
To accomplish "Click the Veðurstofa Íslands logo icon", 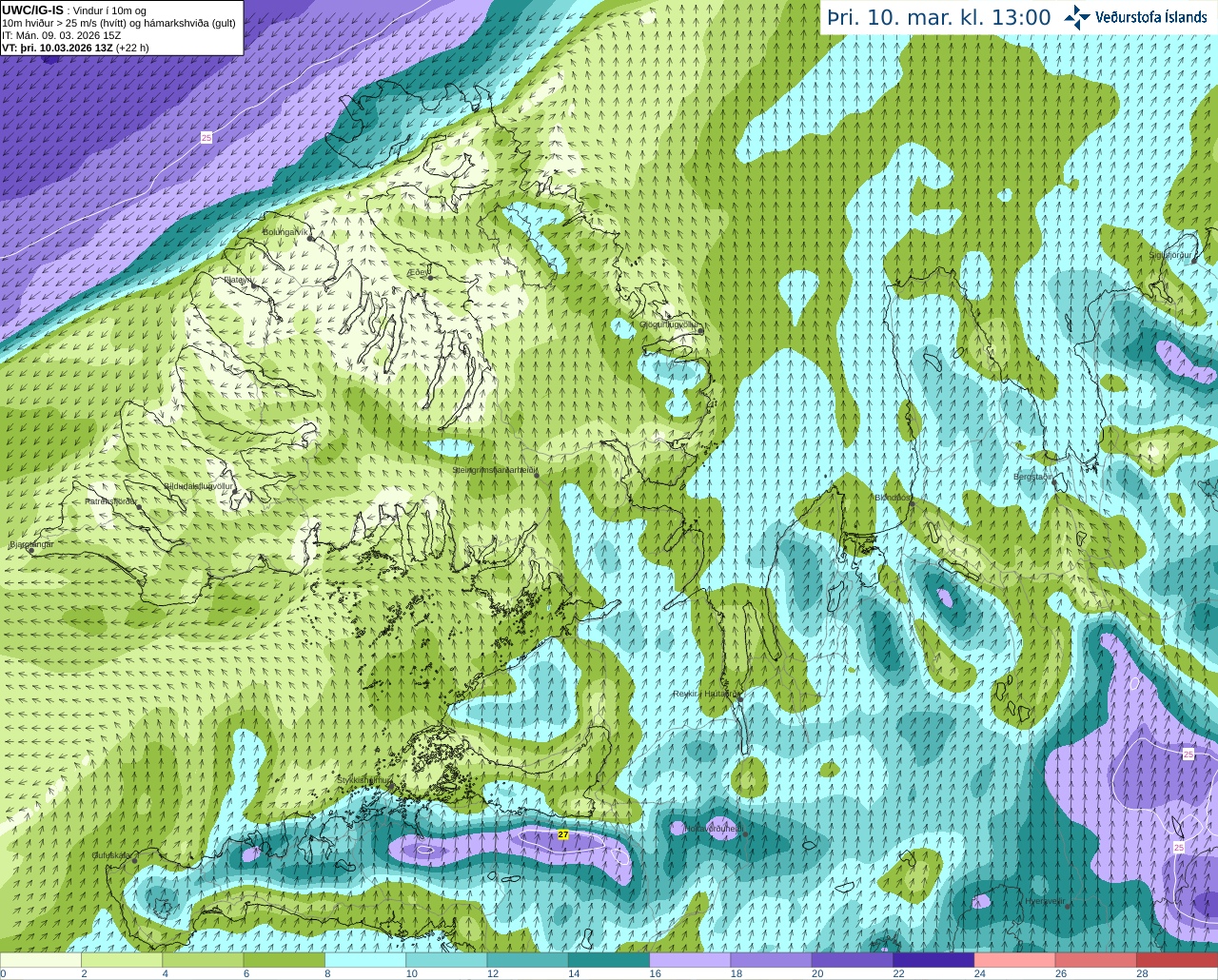I will point(1077,17).
